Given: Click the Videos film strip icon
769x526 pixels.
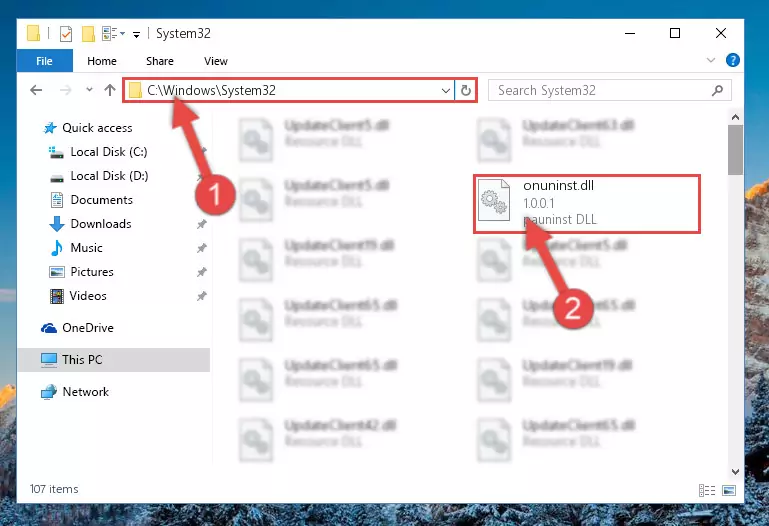Looking at the screenshot, I should (x=57, y=296).
